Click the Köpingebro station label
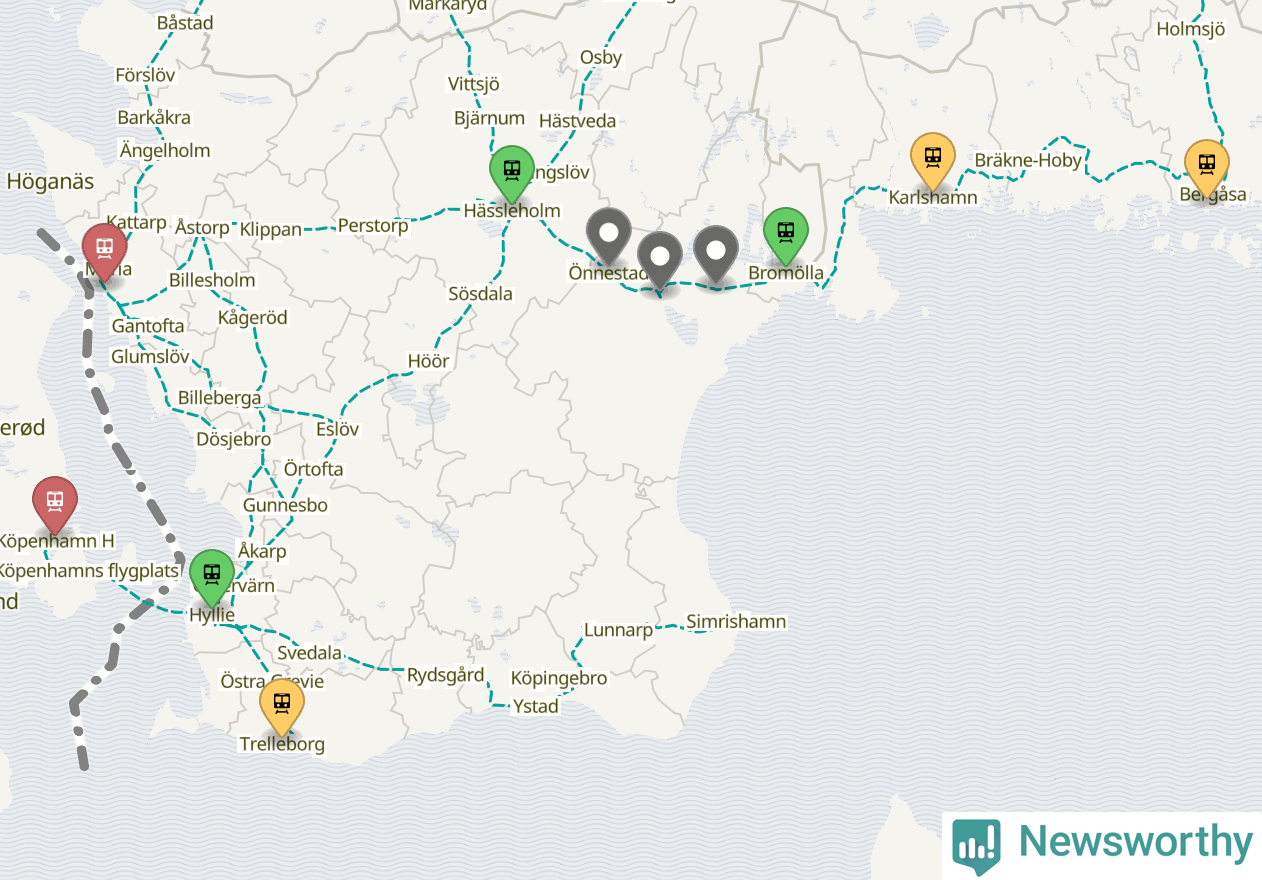1262x880 pixels. [559, 678]
